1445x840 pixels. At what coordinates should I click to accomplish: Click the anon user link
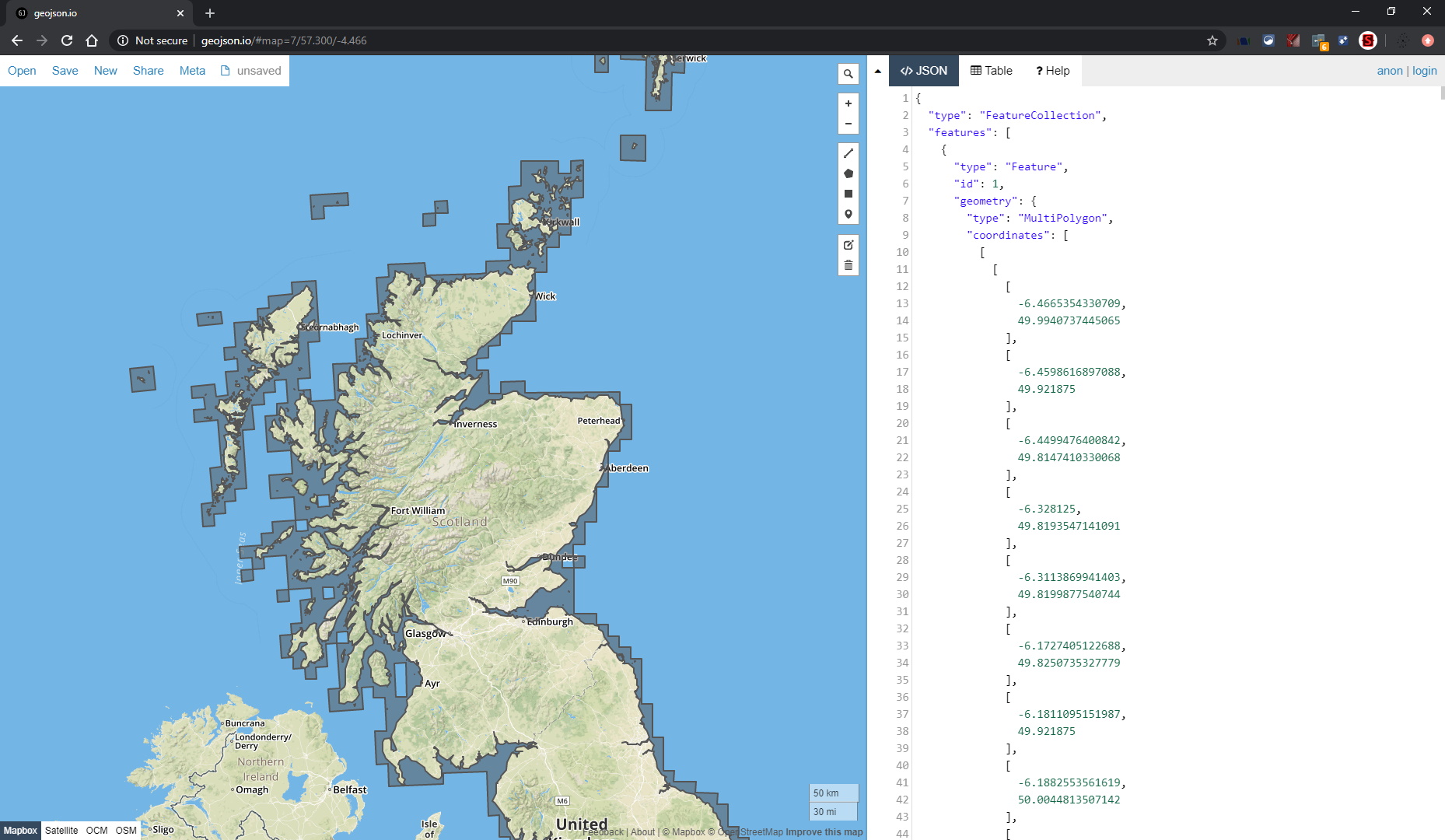1390,71
